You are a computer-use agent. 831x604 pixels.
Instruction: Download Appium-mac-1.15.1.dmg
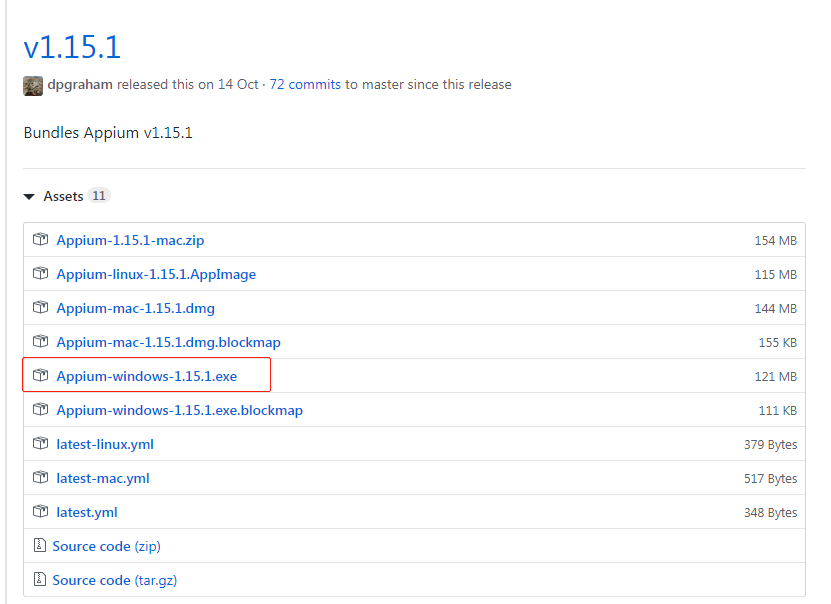coord(136,308)
